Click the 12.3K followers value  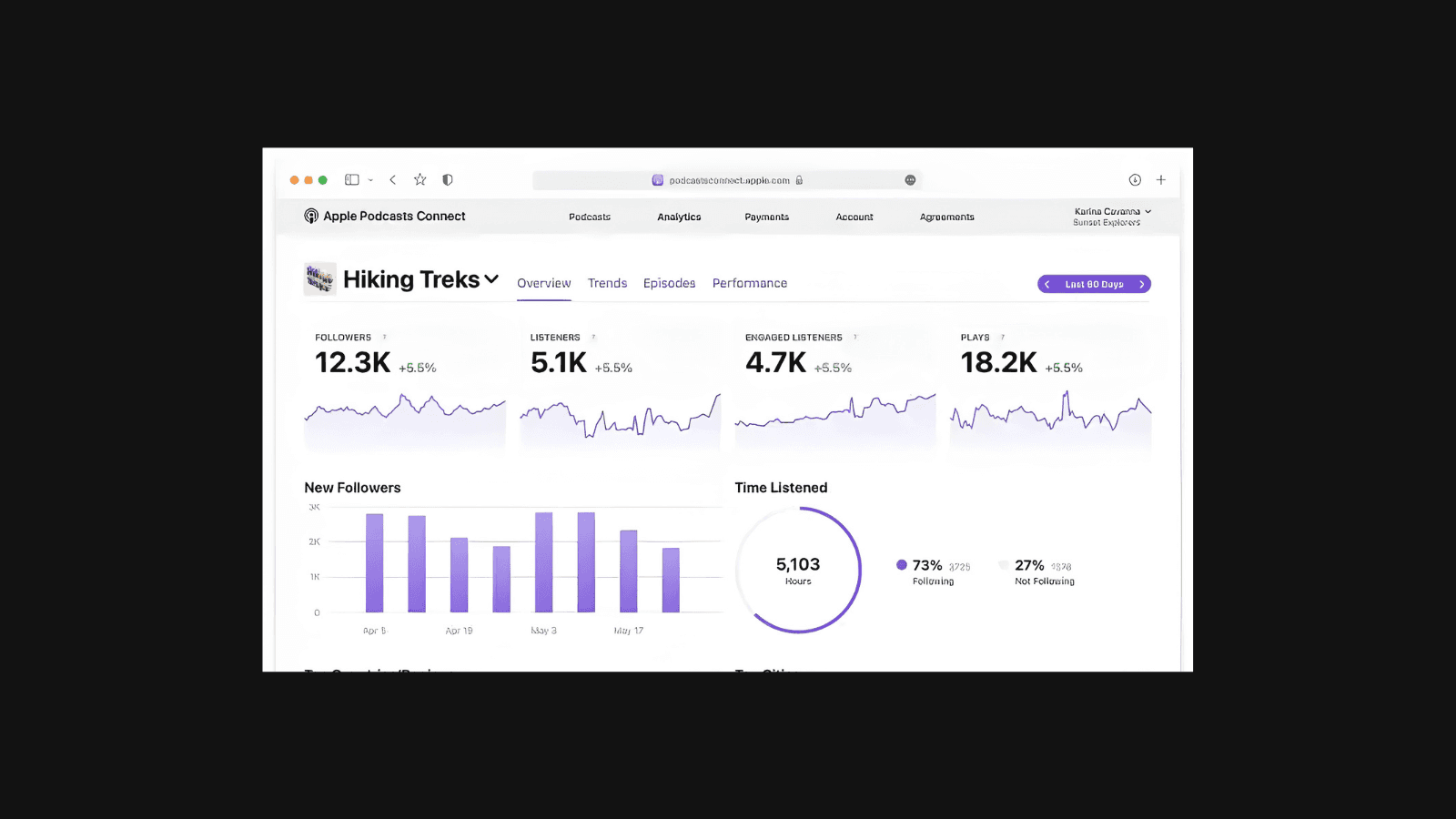pyautogui.click(x=353, y=363)
